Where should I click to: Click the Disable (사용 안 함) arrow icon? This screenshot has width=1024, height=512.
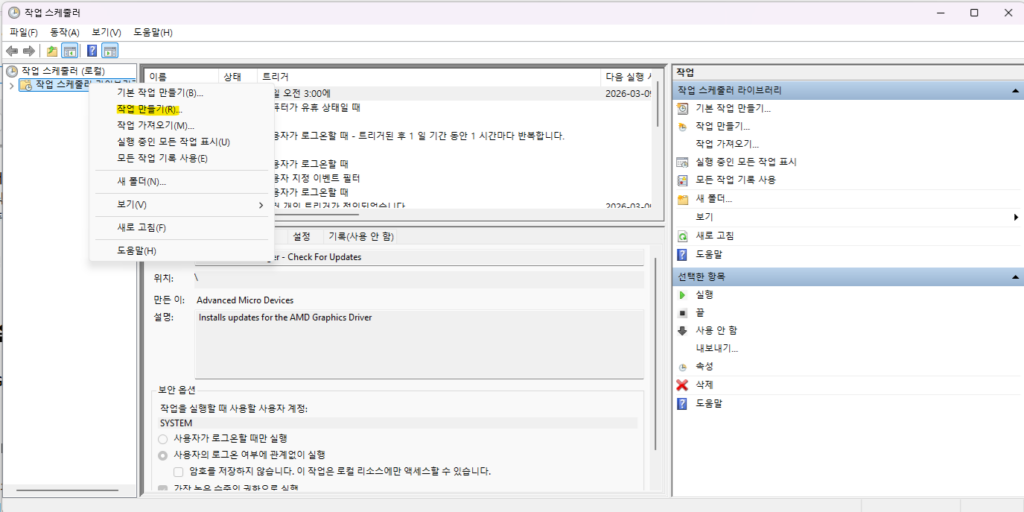click(683, 330)
